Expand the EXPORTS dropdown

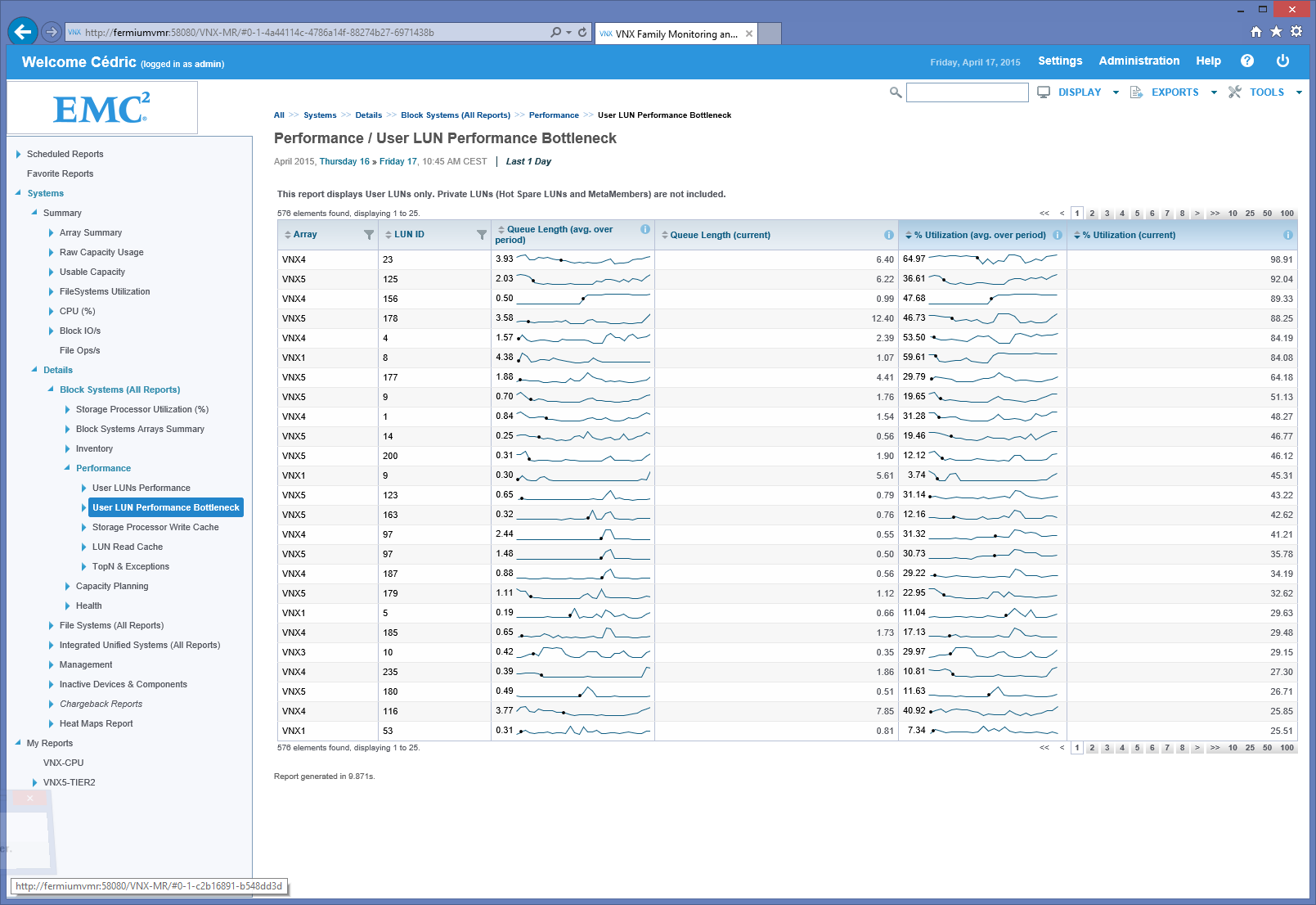pyautogui.click(x=1175, y=92)
